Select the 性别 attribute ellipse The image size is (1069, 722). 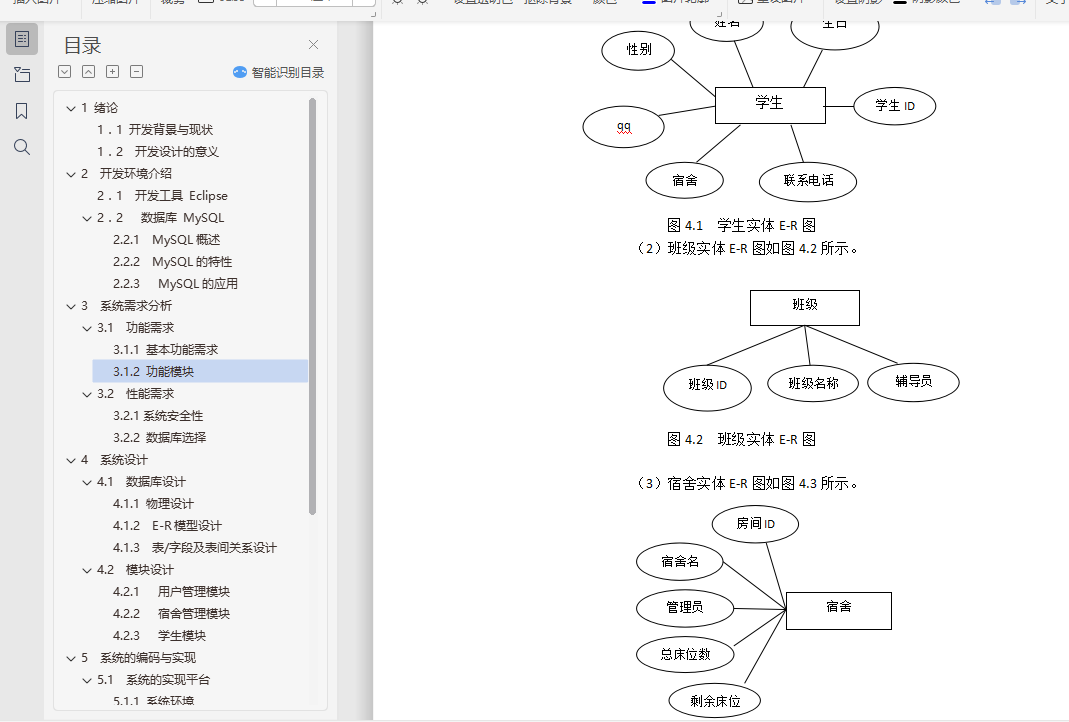(x=639, y=50)
